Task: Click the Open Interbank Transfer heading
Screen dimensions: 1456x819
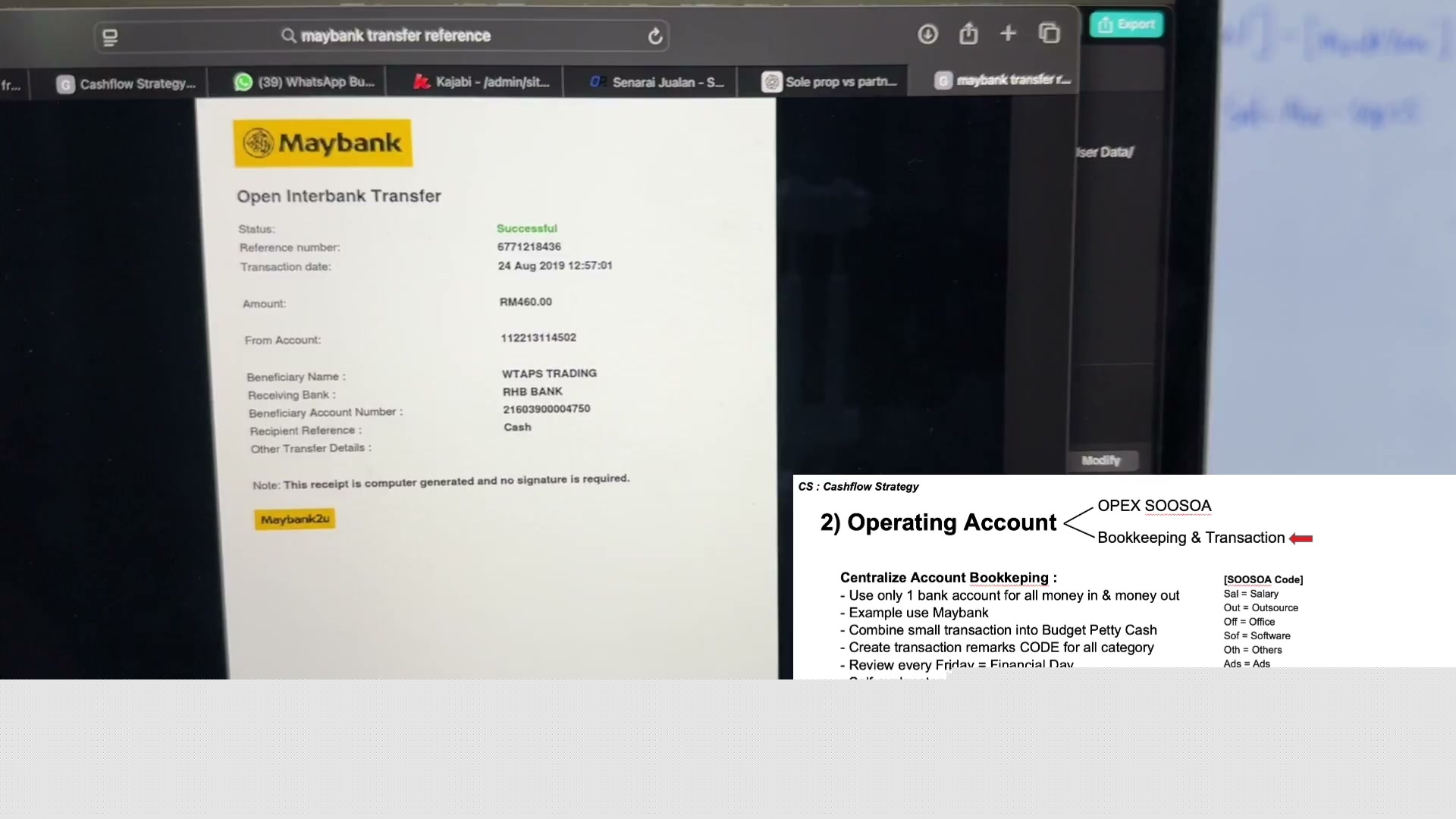Action: click(339, 196)
